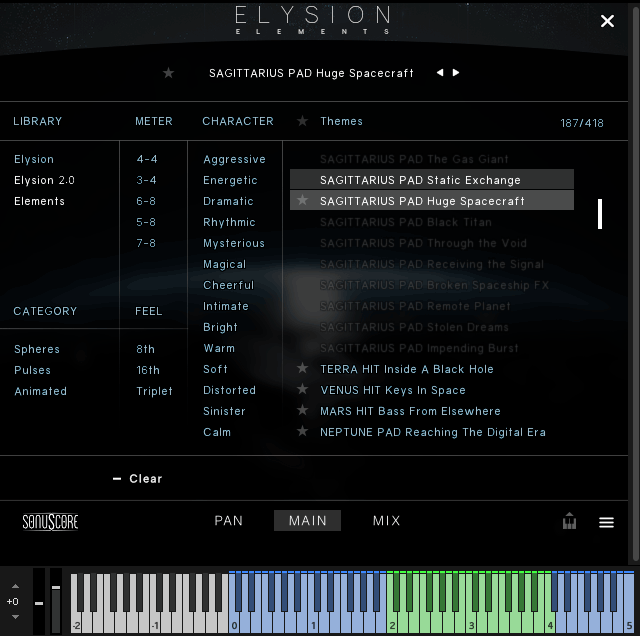Toggle star on TERRA HIT Inside A Black Hole
The width and height of the screenshot is (640, 636).
[x=302, y=368]
